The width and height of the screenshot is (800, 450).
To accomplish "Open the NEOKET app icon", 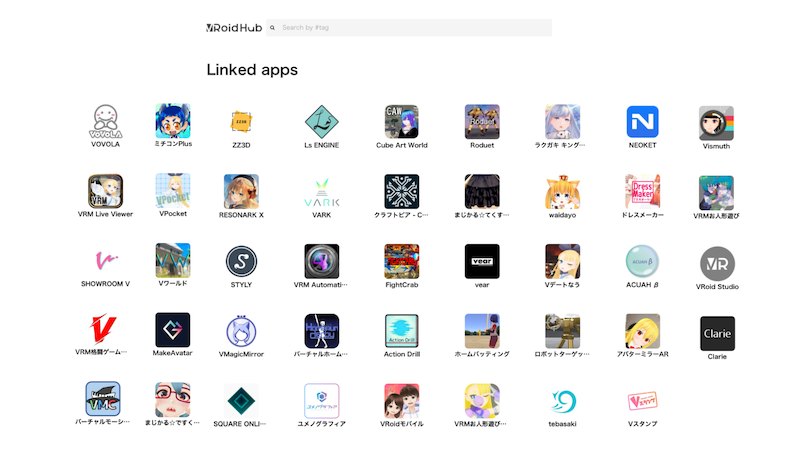I will tap(642, 122).
